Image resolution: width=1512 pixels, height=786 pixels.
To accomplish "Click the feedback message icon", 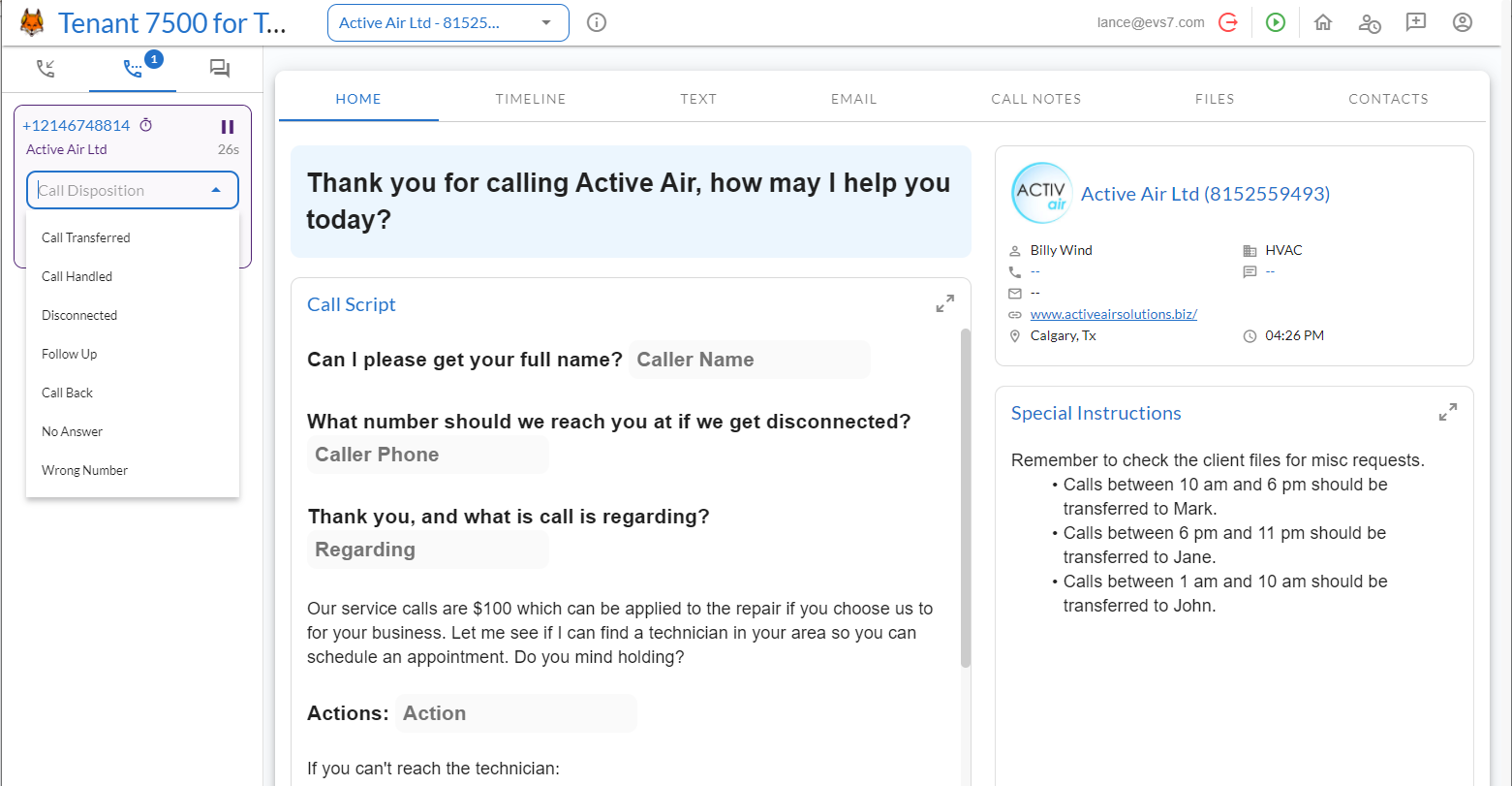I will [1415, 21].
